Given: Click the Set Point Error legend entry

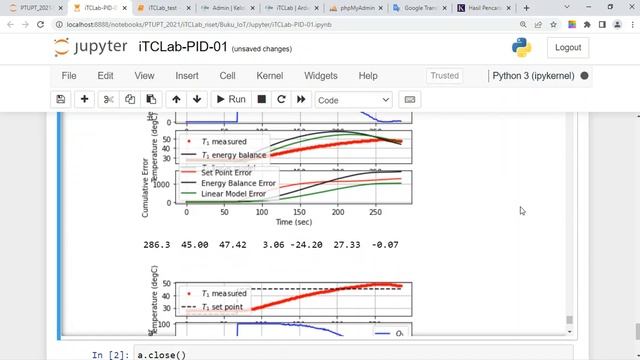Looking at the screenshot, I should point(216,173).
